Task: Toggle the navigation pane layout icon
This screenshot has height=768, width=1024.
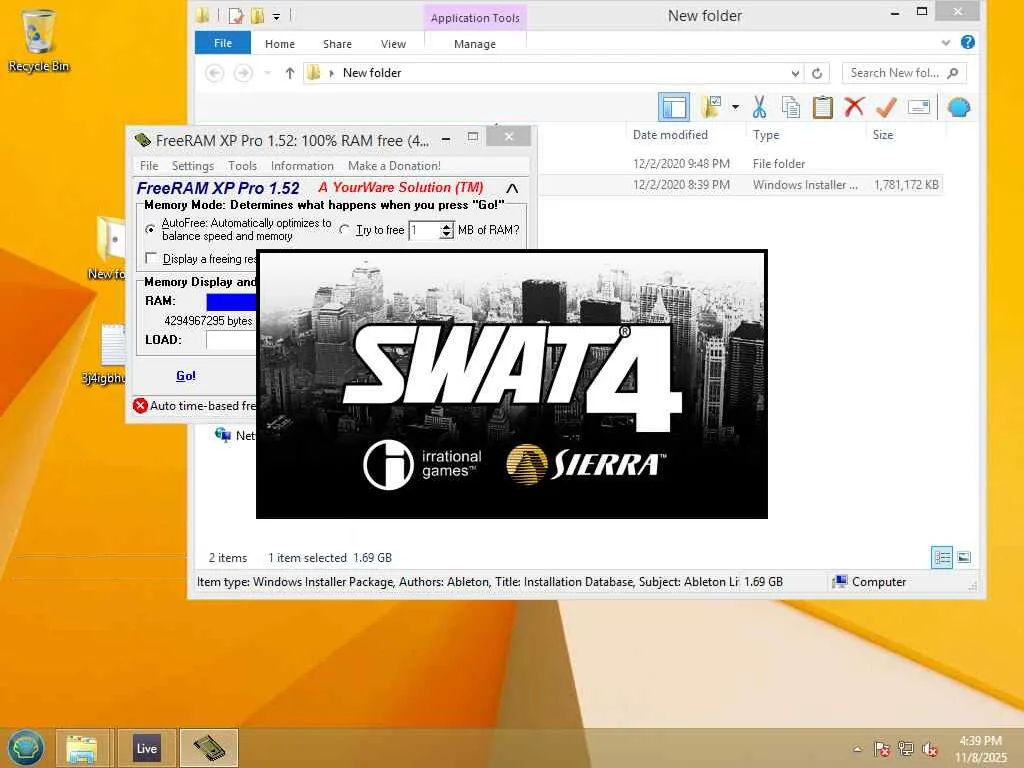Action: click(x=674, y=107)
